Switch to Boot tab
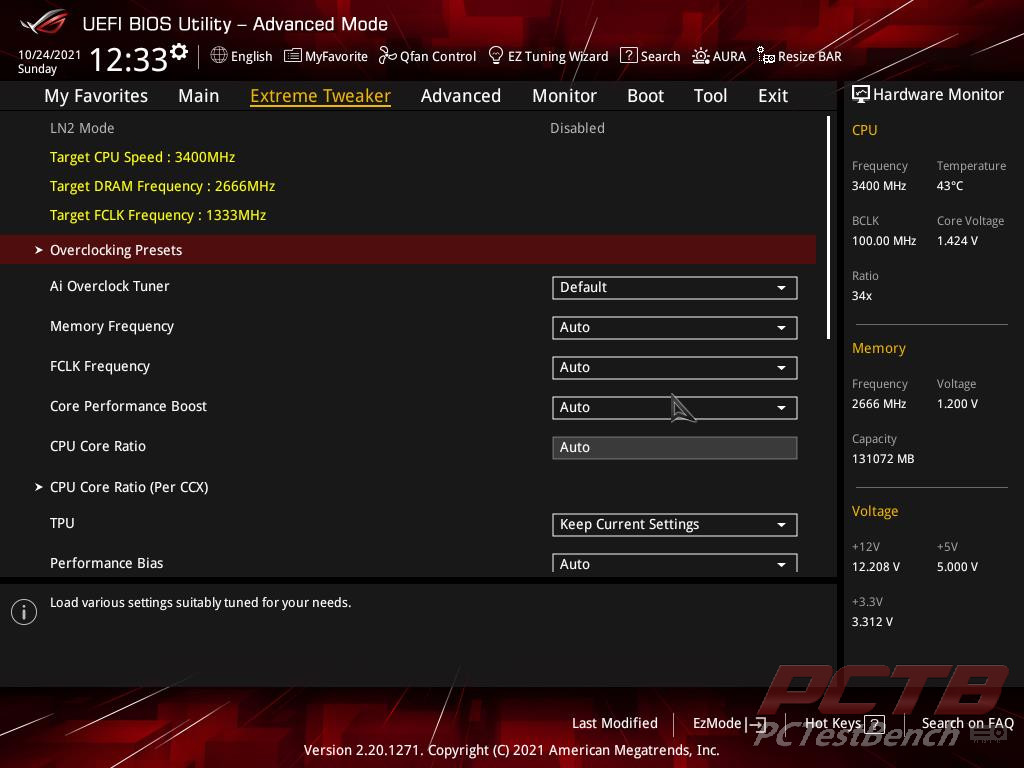The height and width of the screenshot is (768, 1024). (645, 96)
